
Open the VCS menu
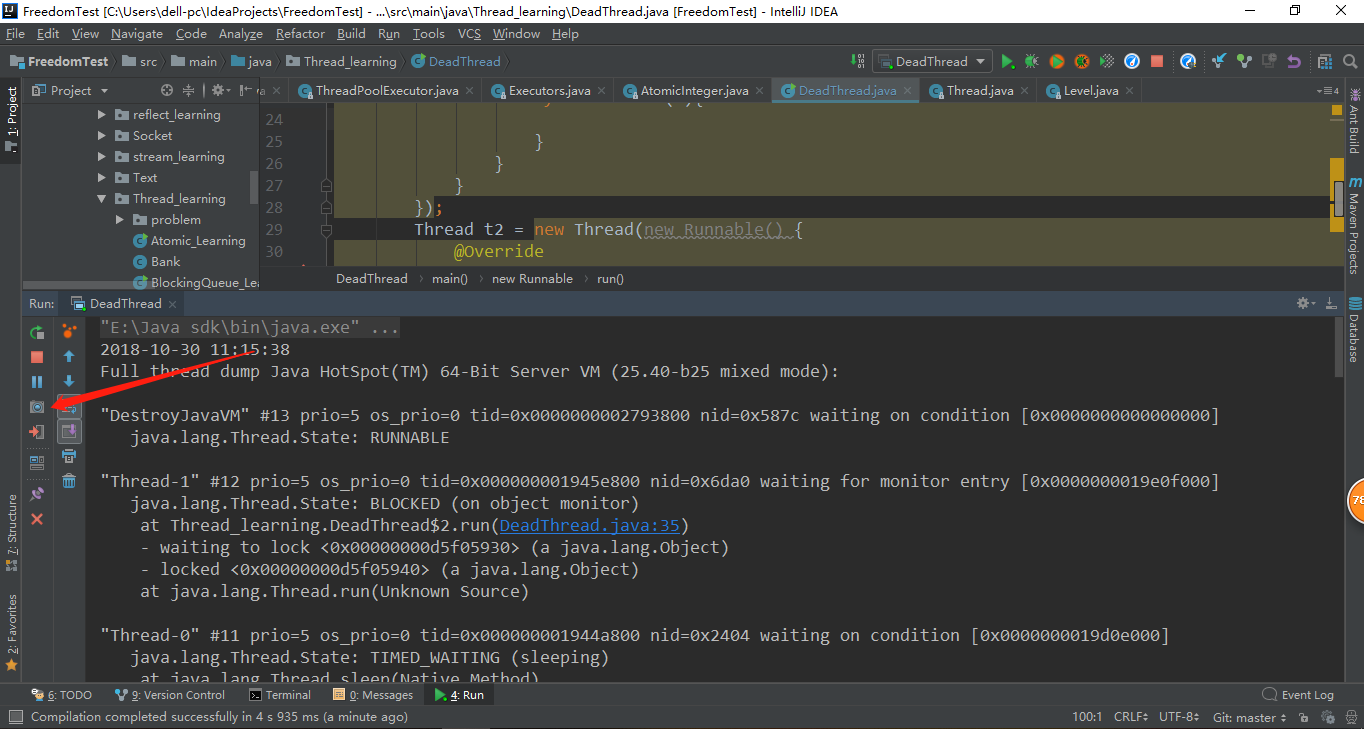click(x=469, y=33)
